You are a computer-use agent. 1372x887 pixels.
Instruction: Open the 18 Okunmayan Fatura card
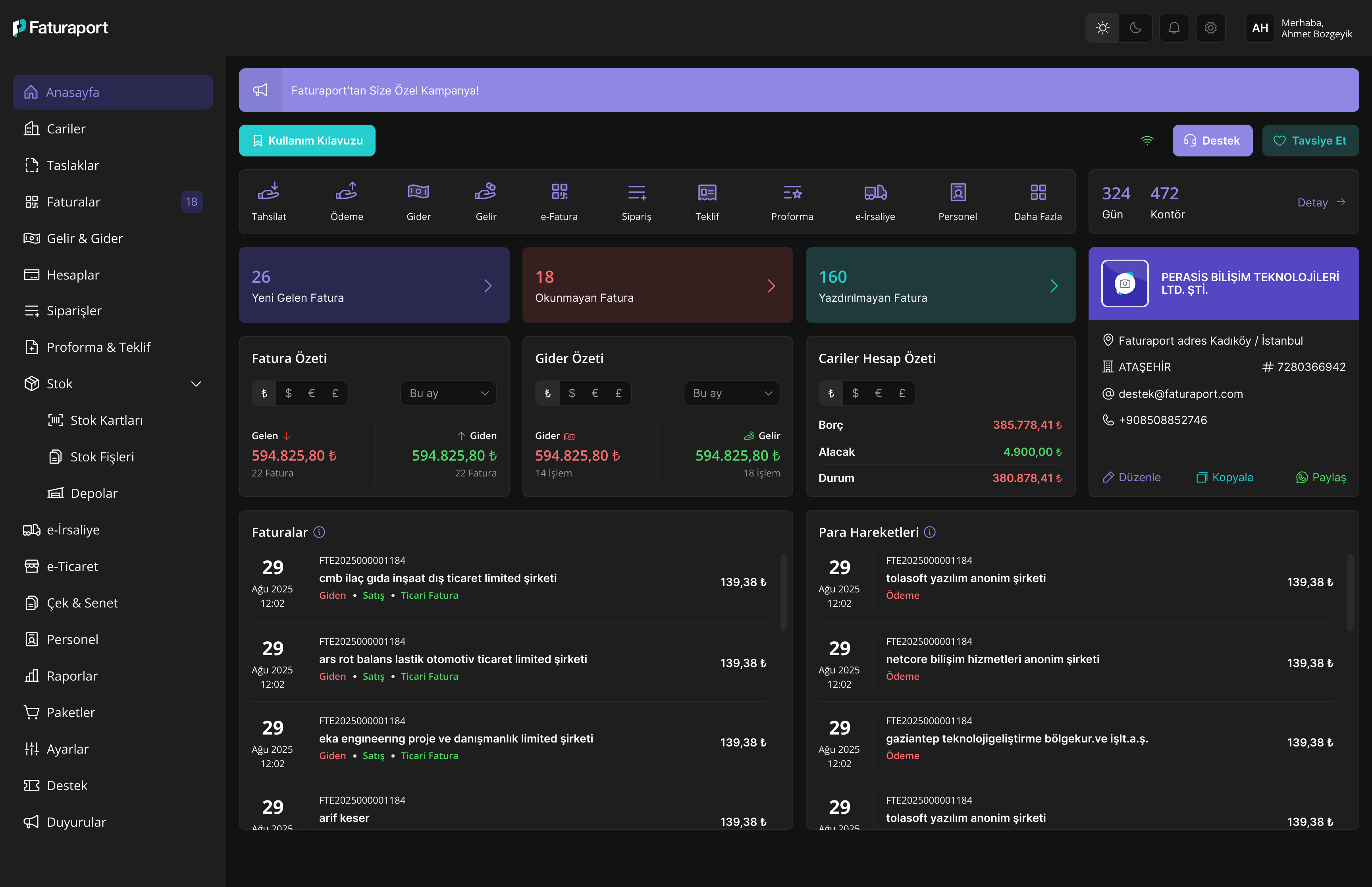pos(657,285)
